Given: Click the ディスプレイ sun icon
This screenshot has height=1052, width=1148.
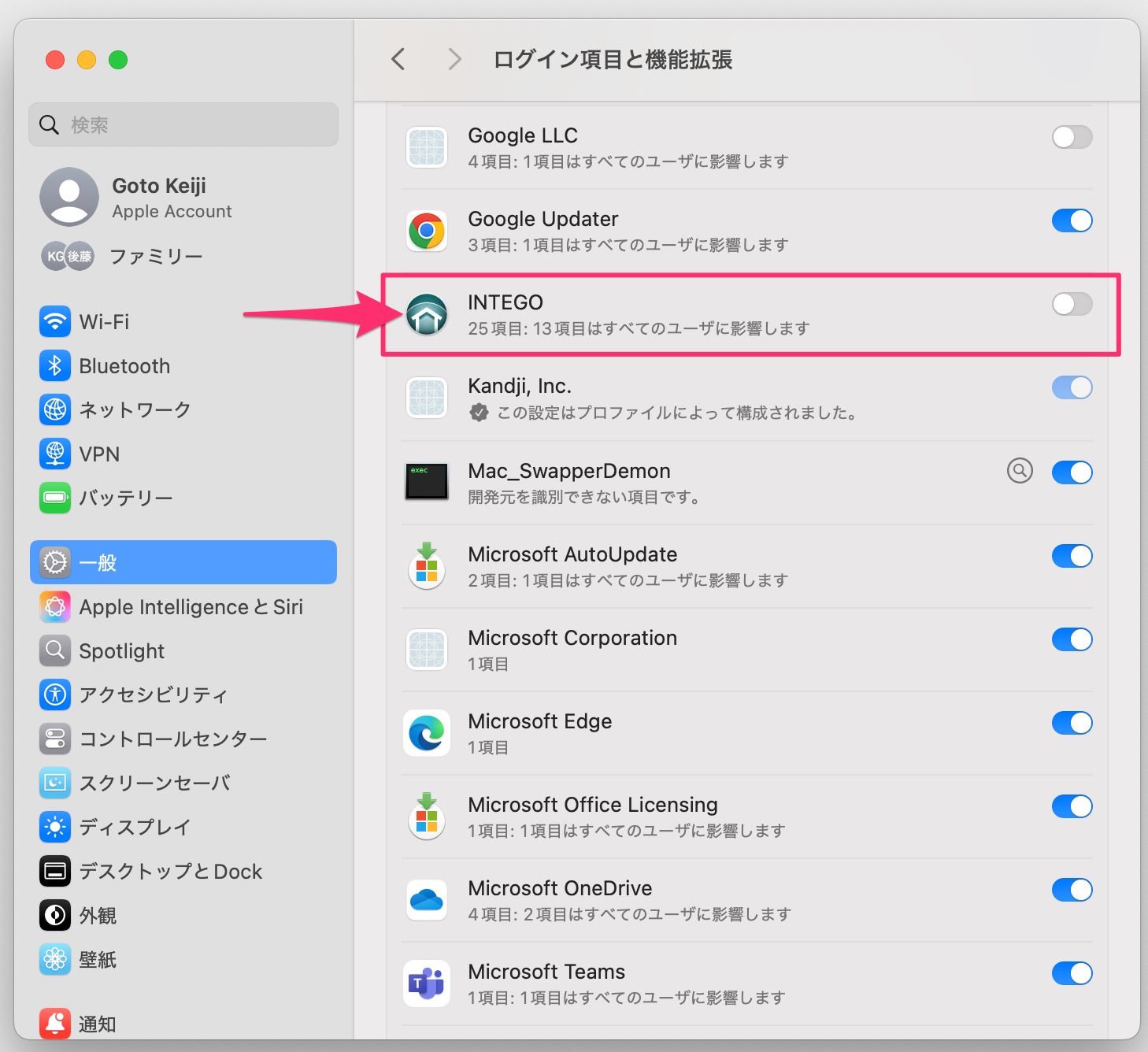Looking at the screenshot, I should tap(55, 827).
